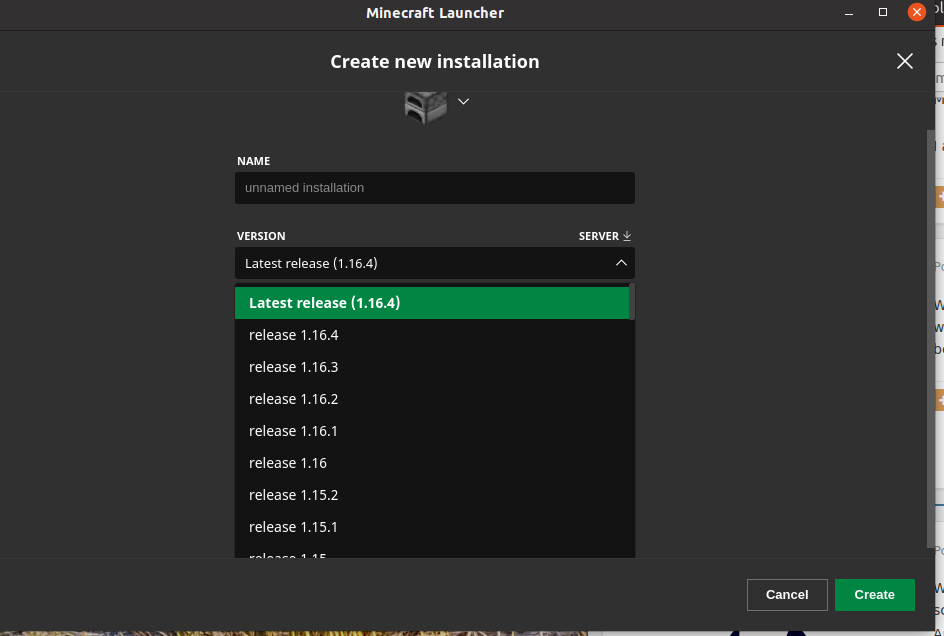The width and height of the screenshot is (944, 636).
Task: Click the furnace installation icon
Action: point(426,107)
